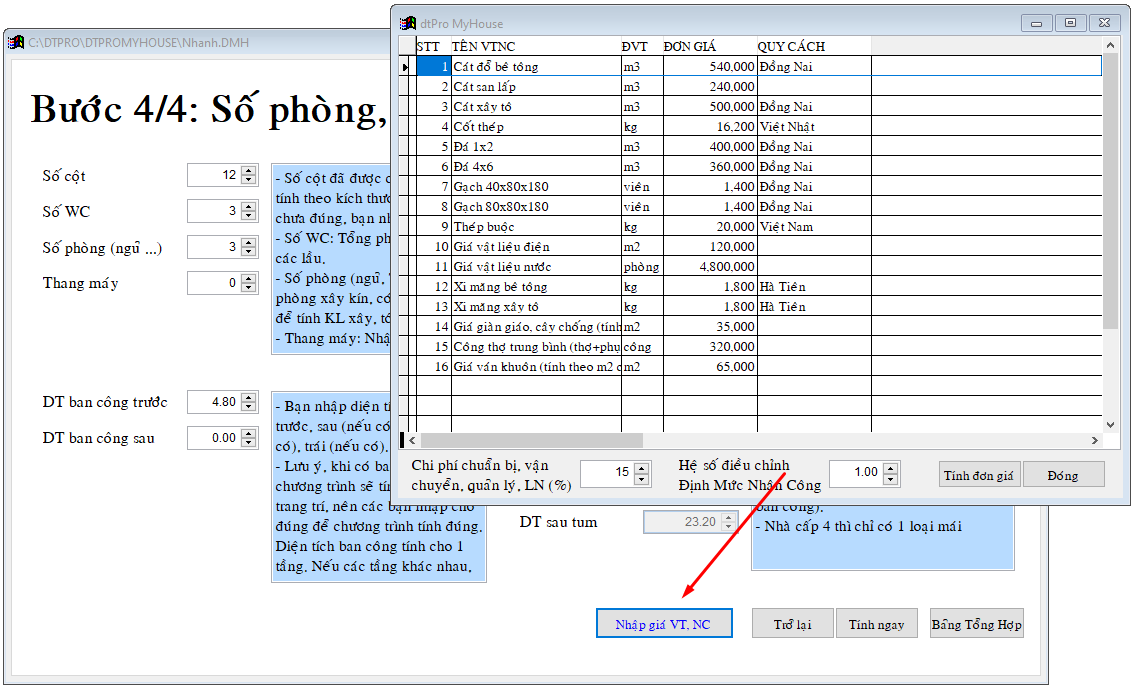Image resolution: width=1133 pixels, height=687 pixels.
Task: Close the price table with Đóng
Action: (x=1063, y=475)
